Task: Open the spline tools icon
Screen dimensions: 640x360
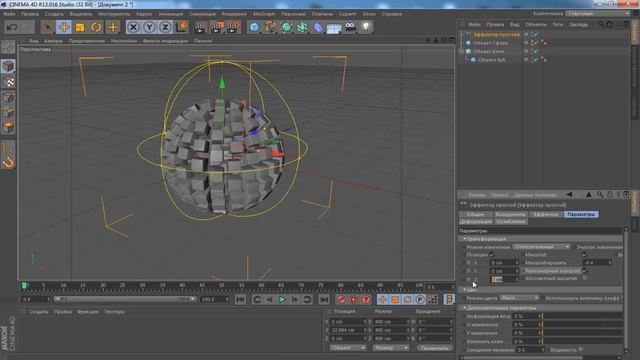Action: pyautogui.click(x=270, y=27)
